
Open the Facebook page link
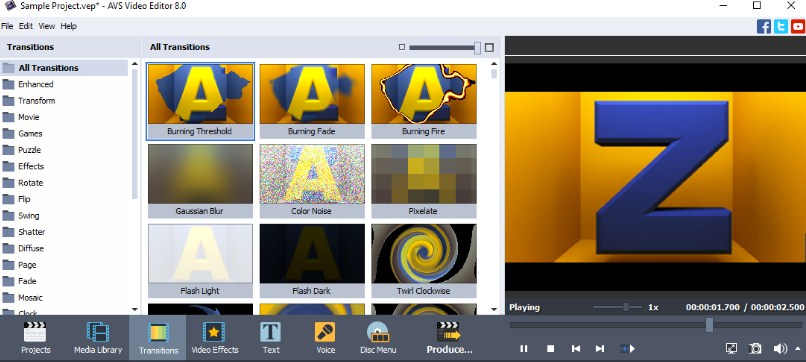(x=764, y=26)
